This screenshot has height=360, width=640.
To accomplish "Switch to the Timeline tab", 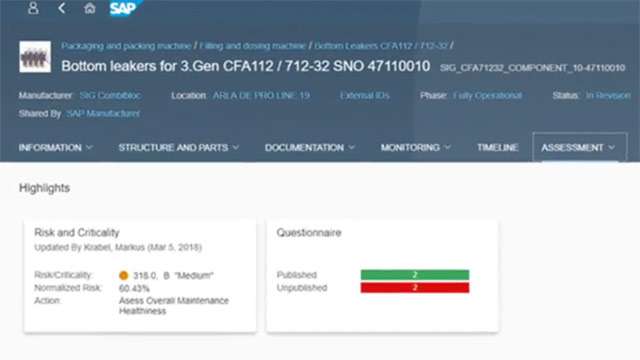I will [498, 148].
